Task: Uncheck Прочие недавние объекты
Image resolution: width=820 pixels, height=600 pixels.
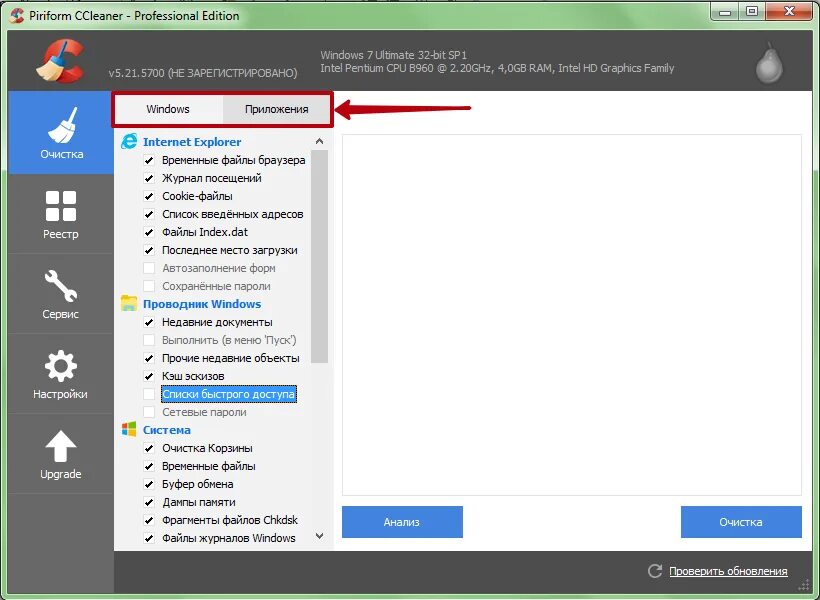Action: click(149, 358)
